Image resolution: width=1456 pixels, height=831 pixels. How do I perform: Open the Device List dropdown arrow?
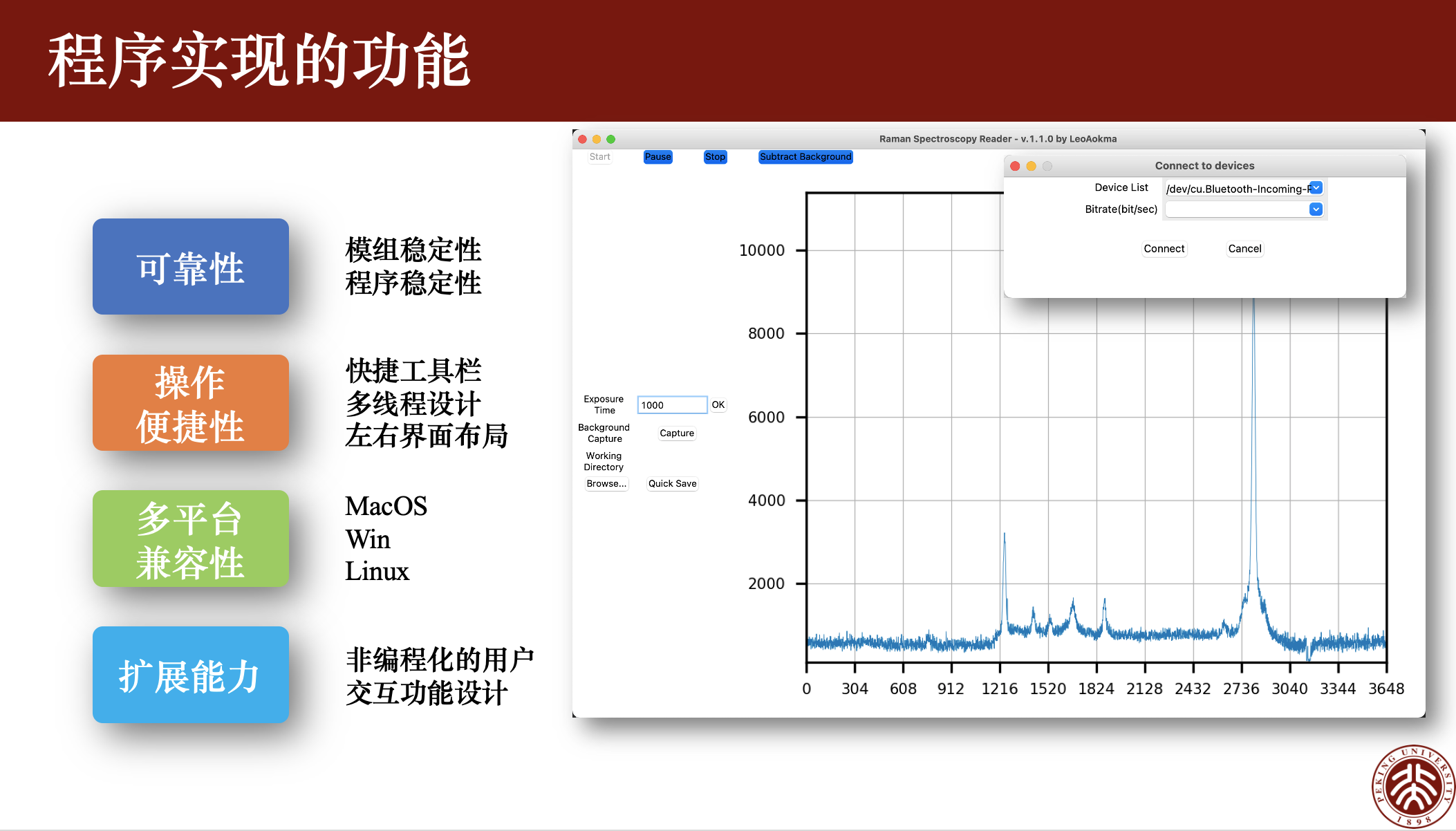[1316, 188]
